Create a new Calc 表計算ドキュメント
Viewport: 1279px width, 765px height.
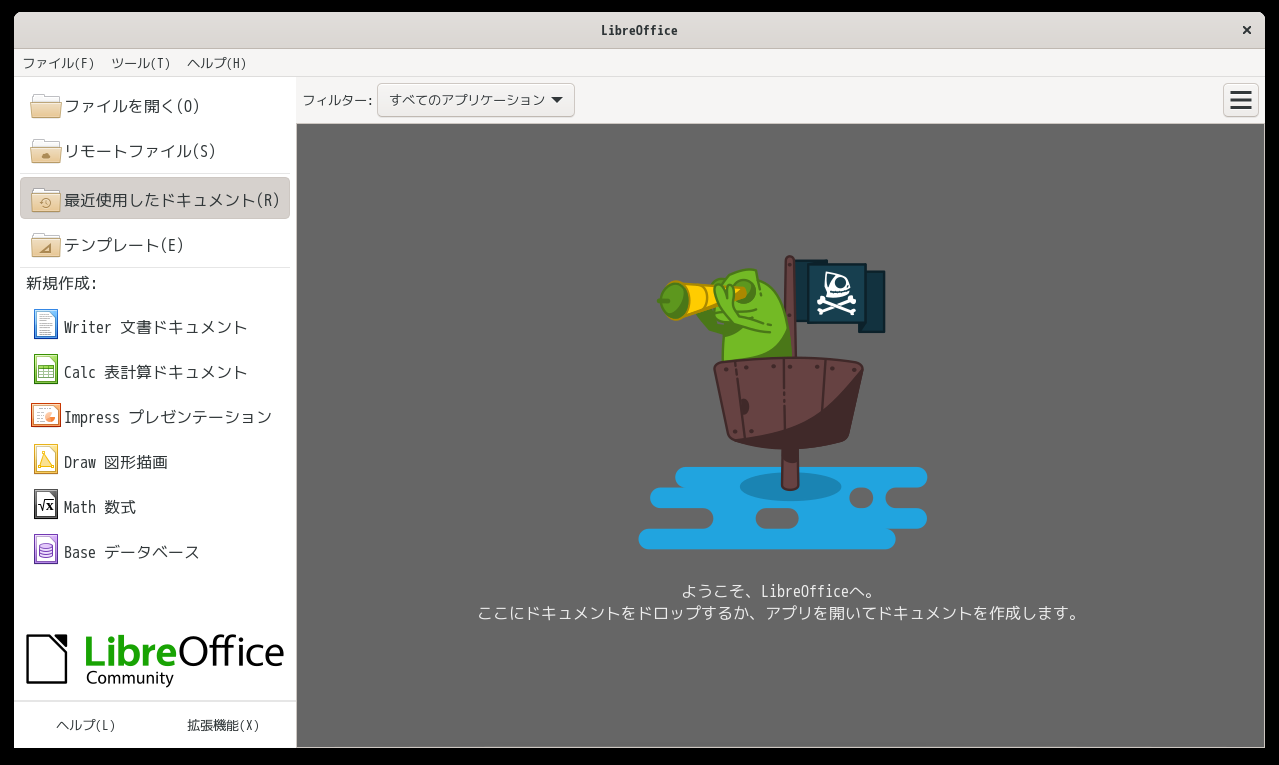point(155,371)
